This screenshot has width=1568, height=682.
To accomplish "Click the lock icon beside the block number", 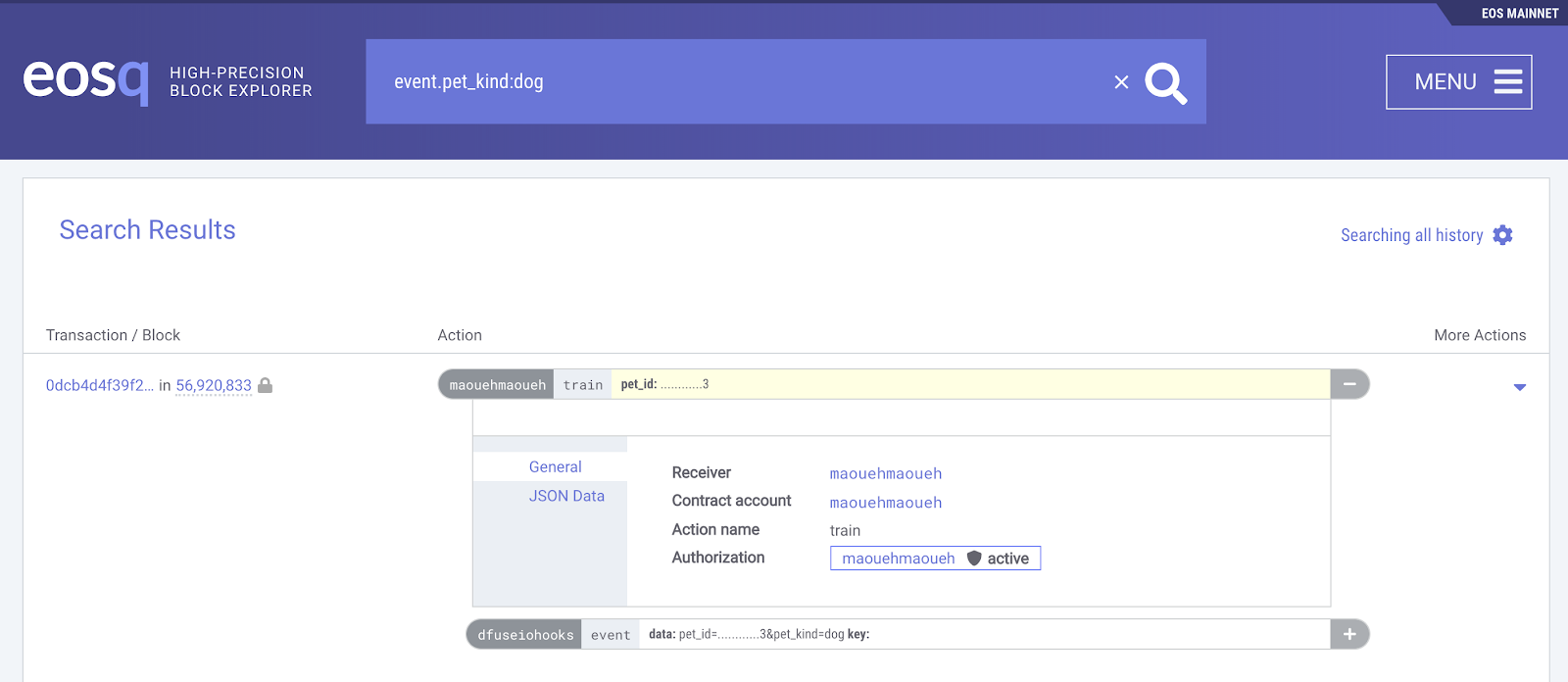I will 265,385.
